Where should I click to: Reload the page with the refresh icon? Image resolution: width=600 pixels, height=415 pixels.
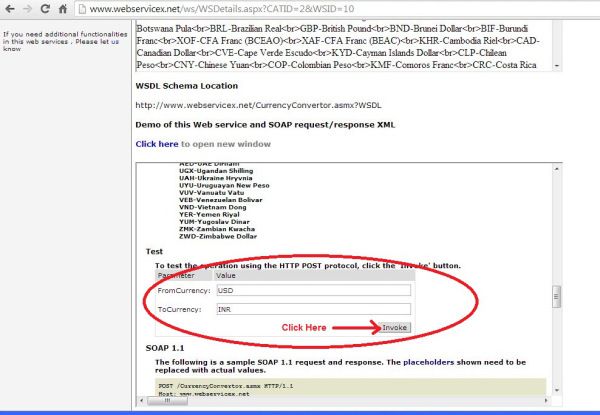tap(45, 8)
